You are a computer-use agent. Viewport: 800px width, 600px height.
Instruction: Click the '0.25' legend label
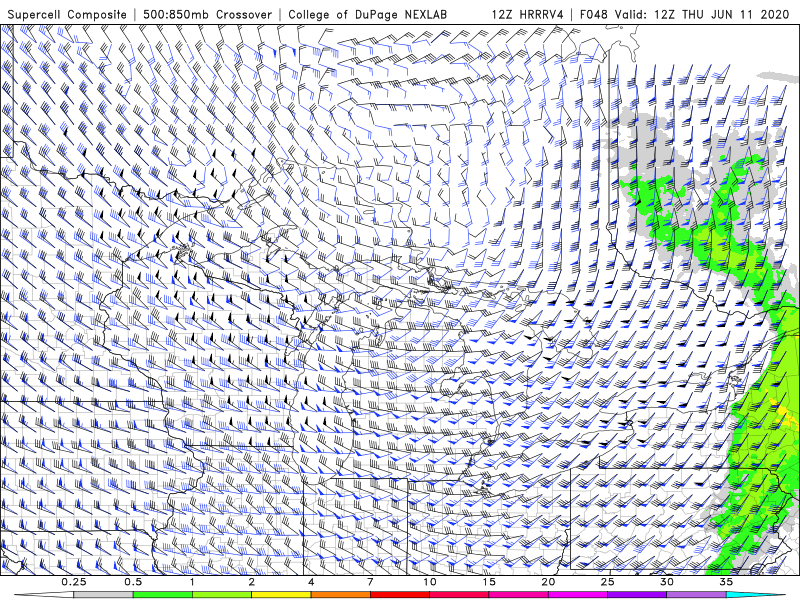point(74,582)
